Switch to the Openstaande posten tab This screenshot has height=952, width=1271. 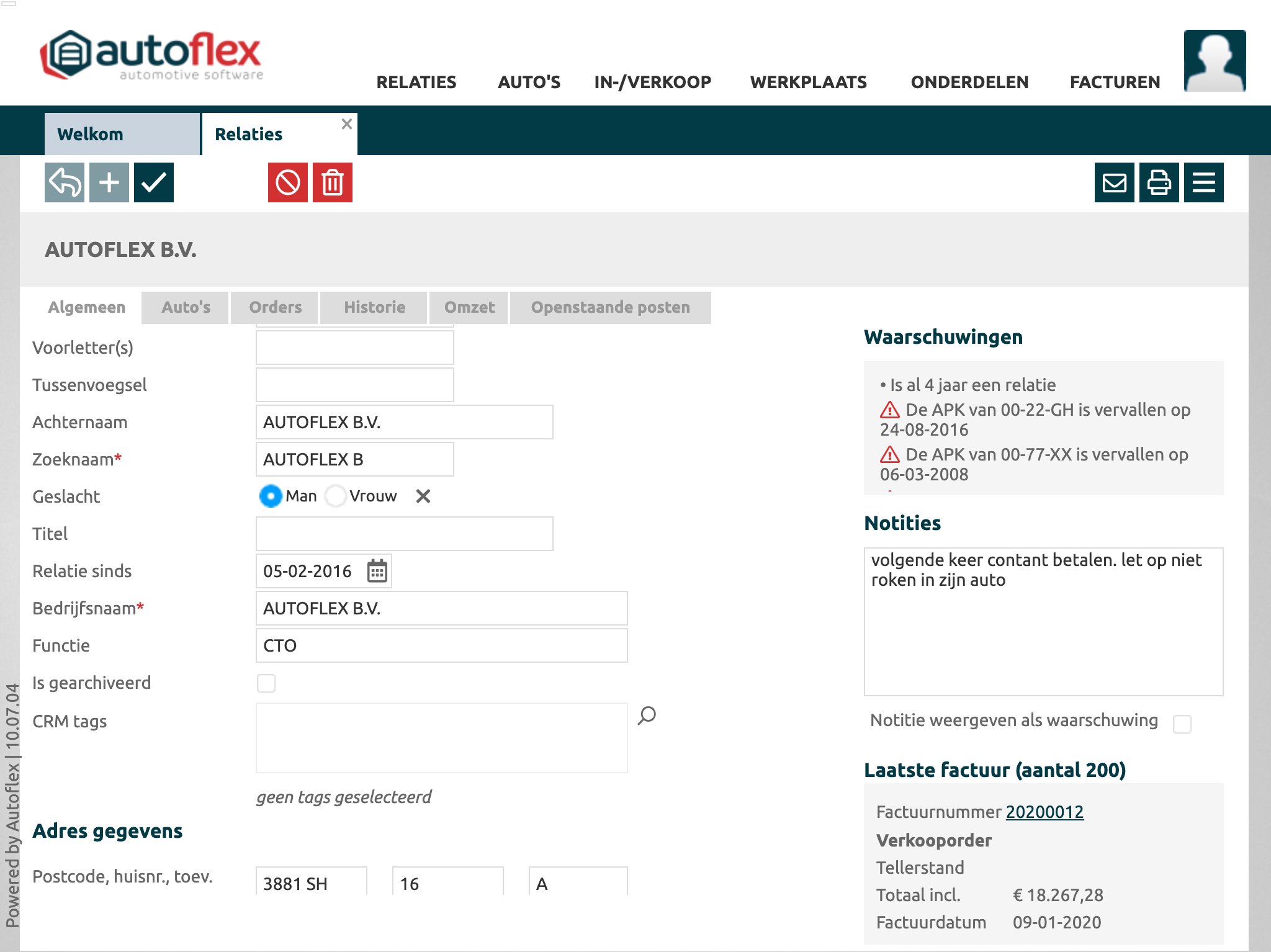click(x=610, y=307)
